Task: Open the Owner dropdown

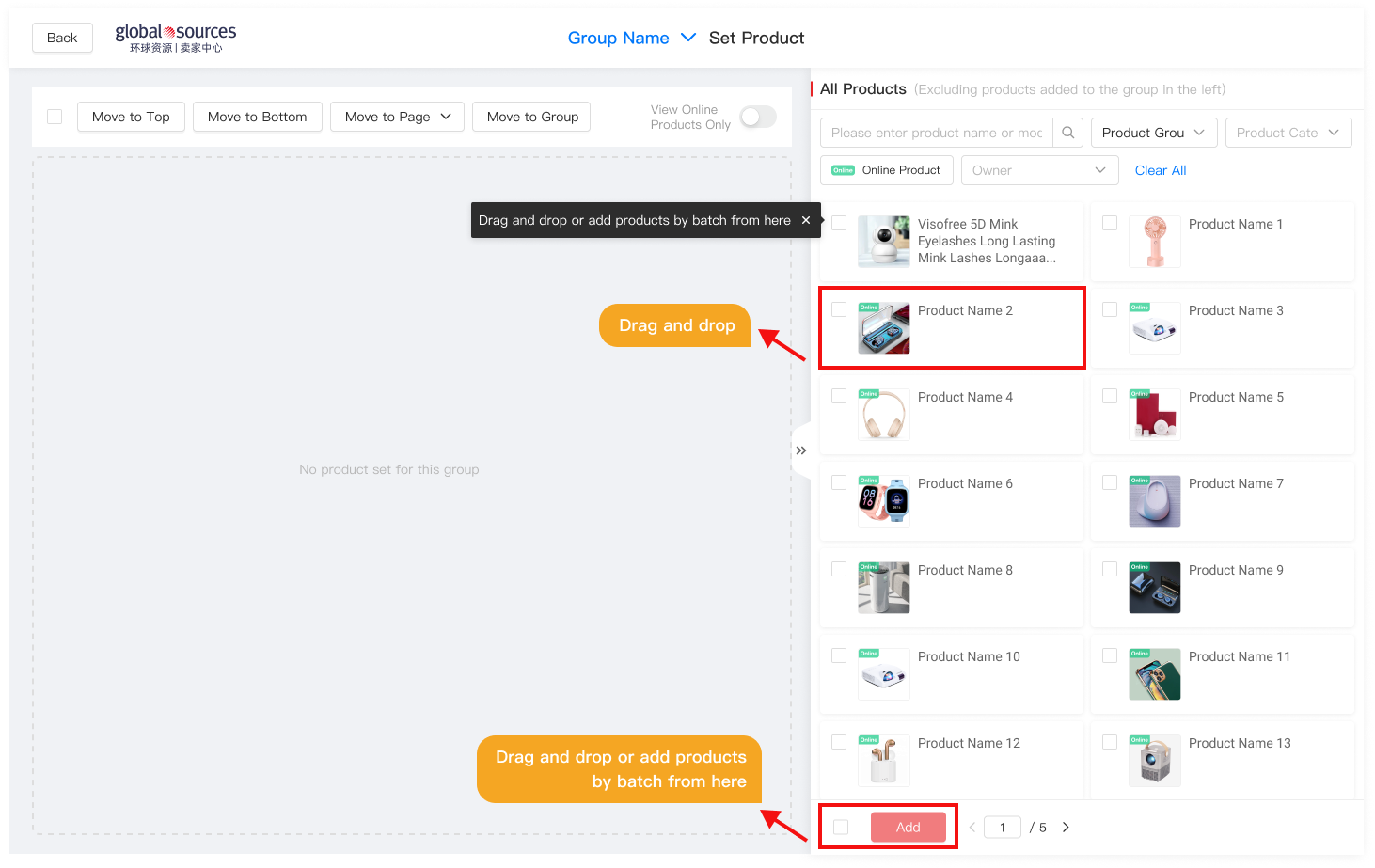Action: point(1039,170)
